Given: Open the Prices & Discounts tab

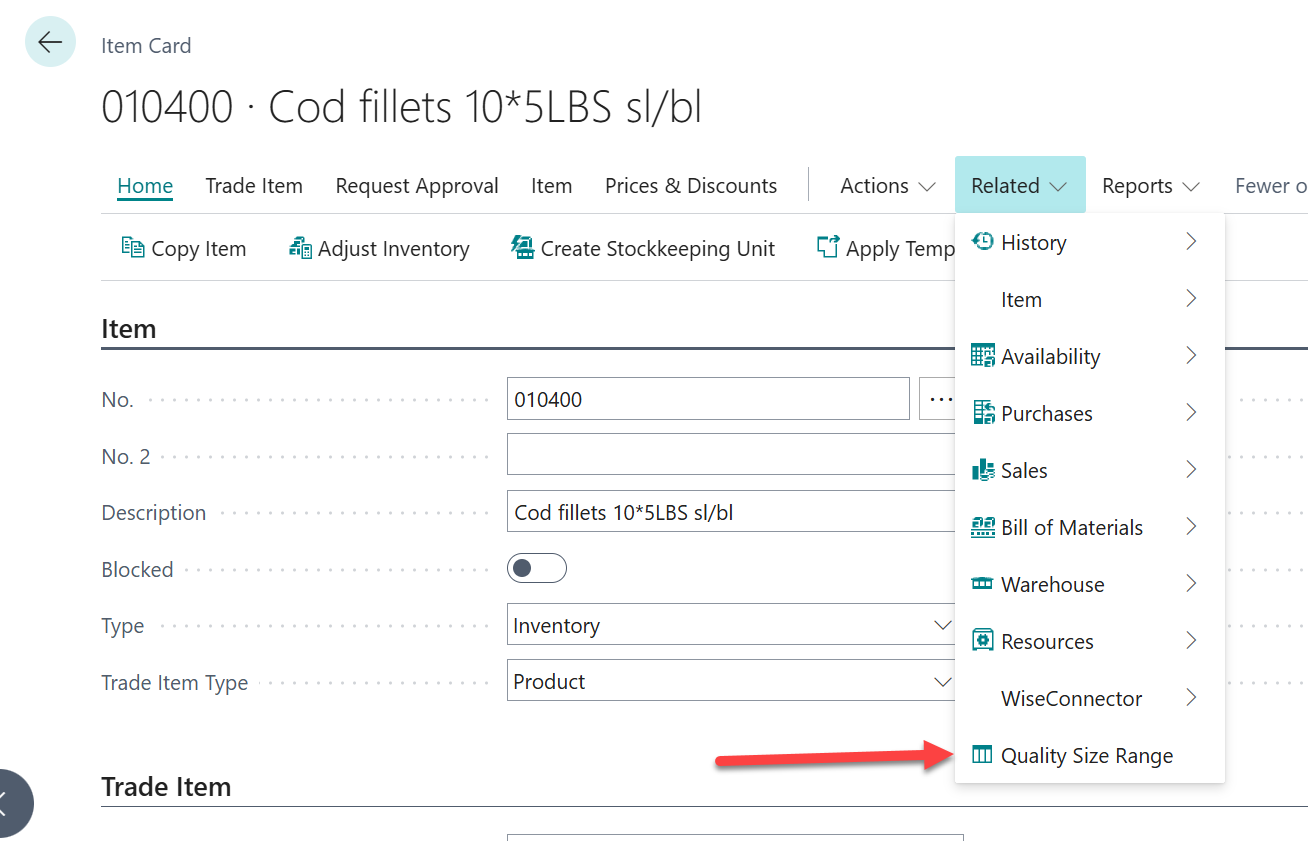Looking at the screenshot, I should (690, 186).
